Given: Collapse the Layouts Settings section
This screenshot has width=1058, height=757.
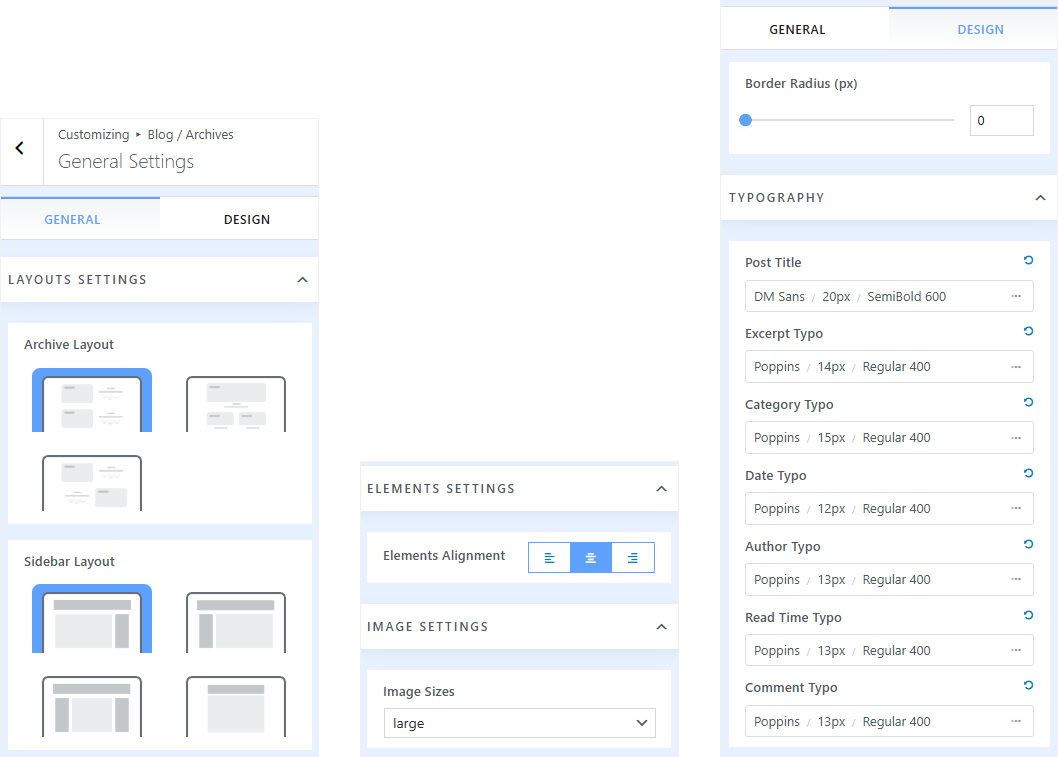Looking at the screenshot, I should point(302,280).
